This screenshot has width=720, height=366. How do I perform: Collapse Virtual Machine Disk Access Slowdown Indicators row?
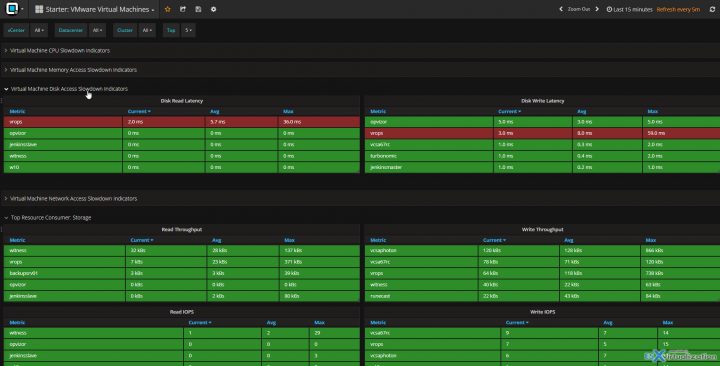[x=69, y=89]
